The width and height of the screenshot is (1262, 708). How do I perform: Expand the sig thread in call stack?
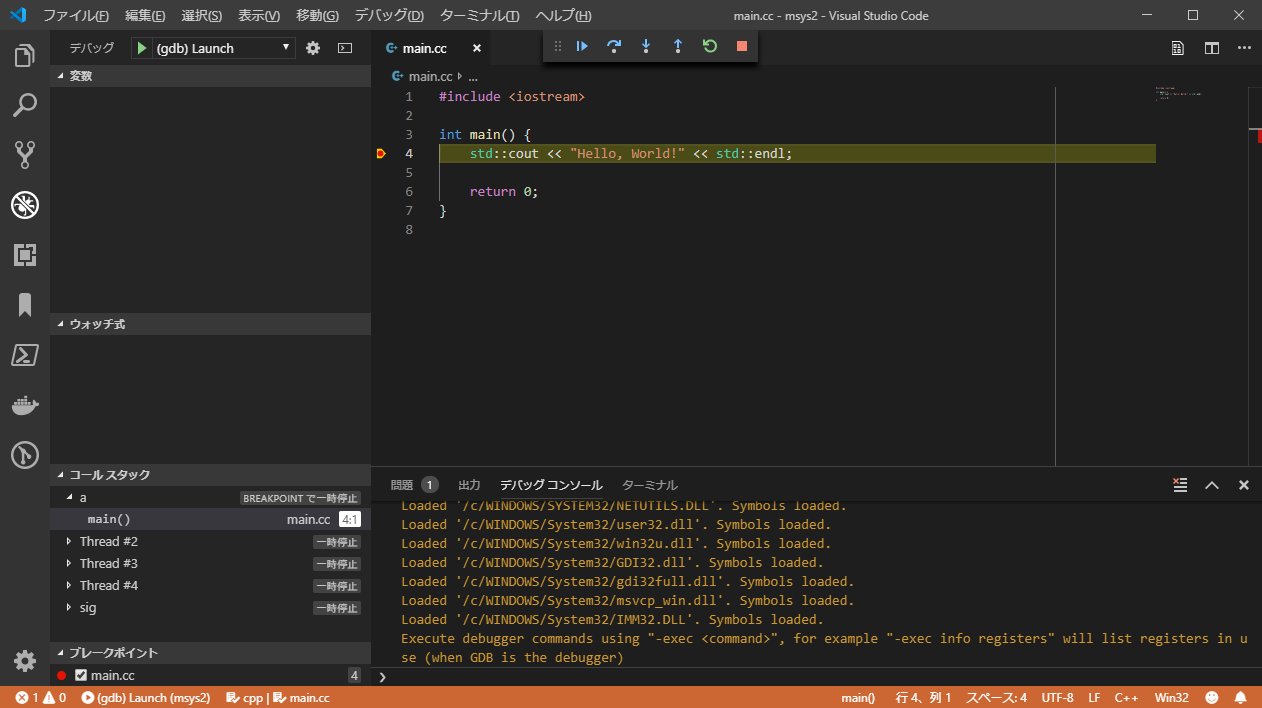pyautogui.click(x=69, y=607)
